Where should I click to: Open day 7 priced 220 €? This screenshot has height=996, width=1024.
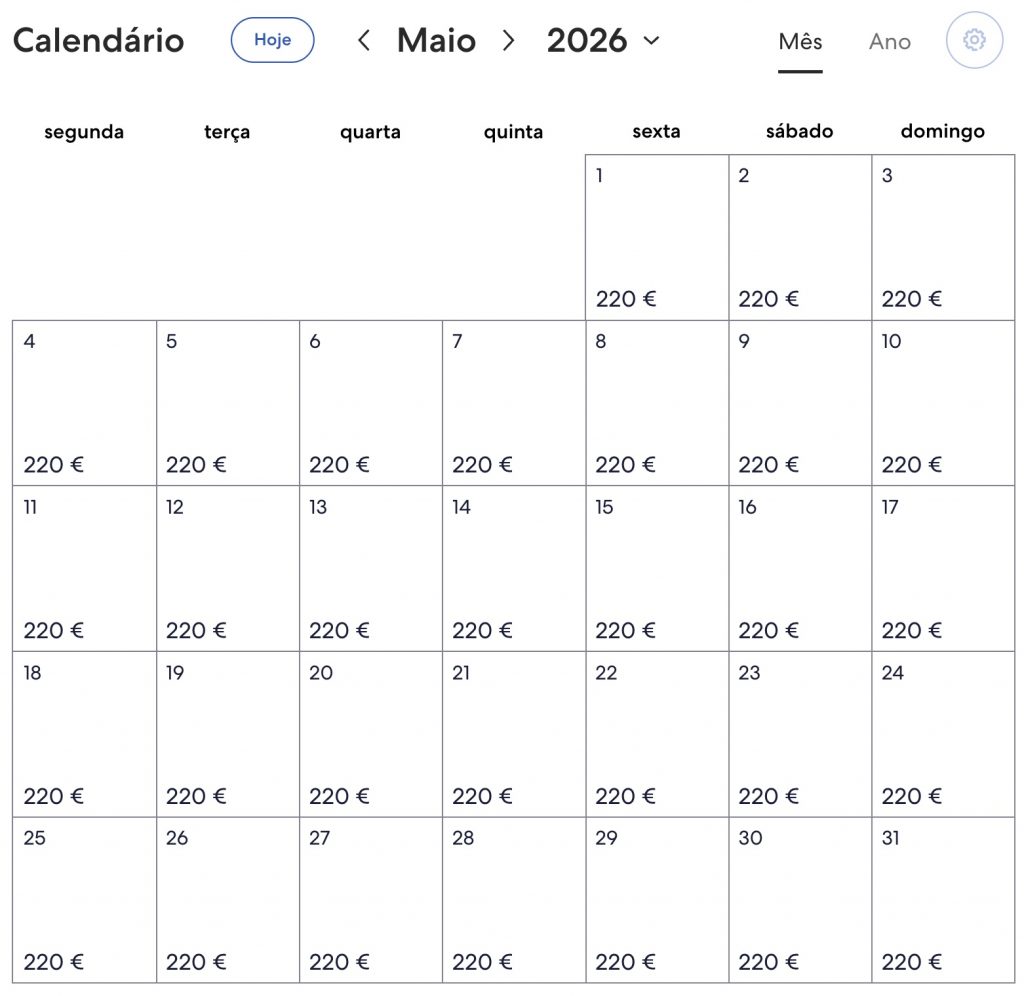pos(514,403)
